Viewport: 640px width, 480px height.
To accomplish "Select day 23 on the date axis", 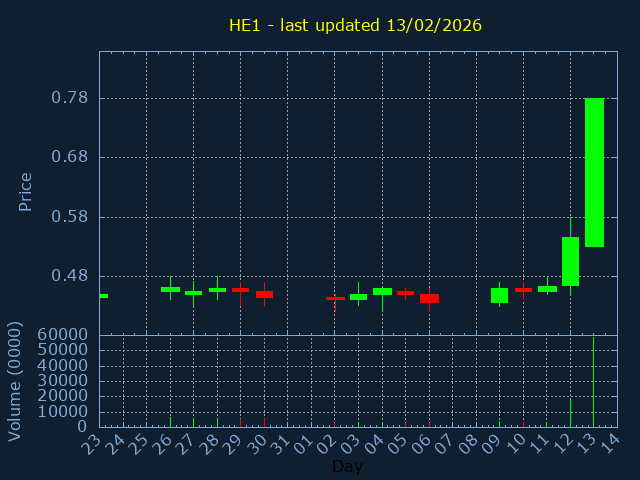I will coord(92,444).
